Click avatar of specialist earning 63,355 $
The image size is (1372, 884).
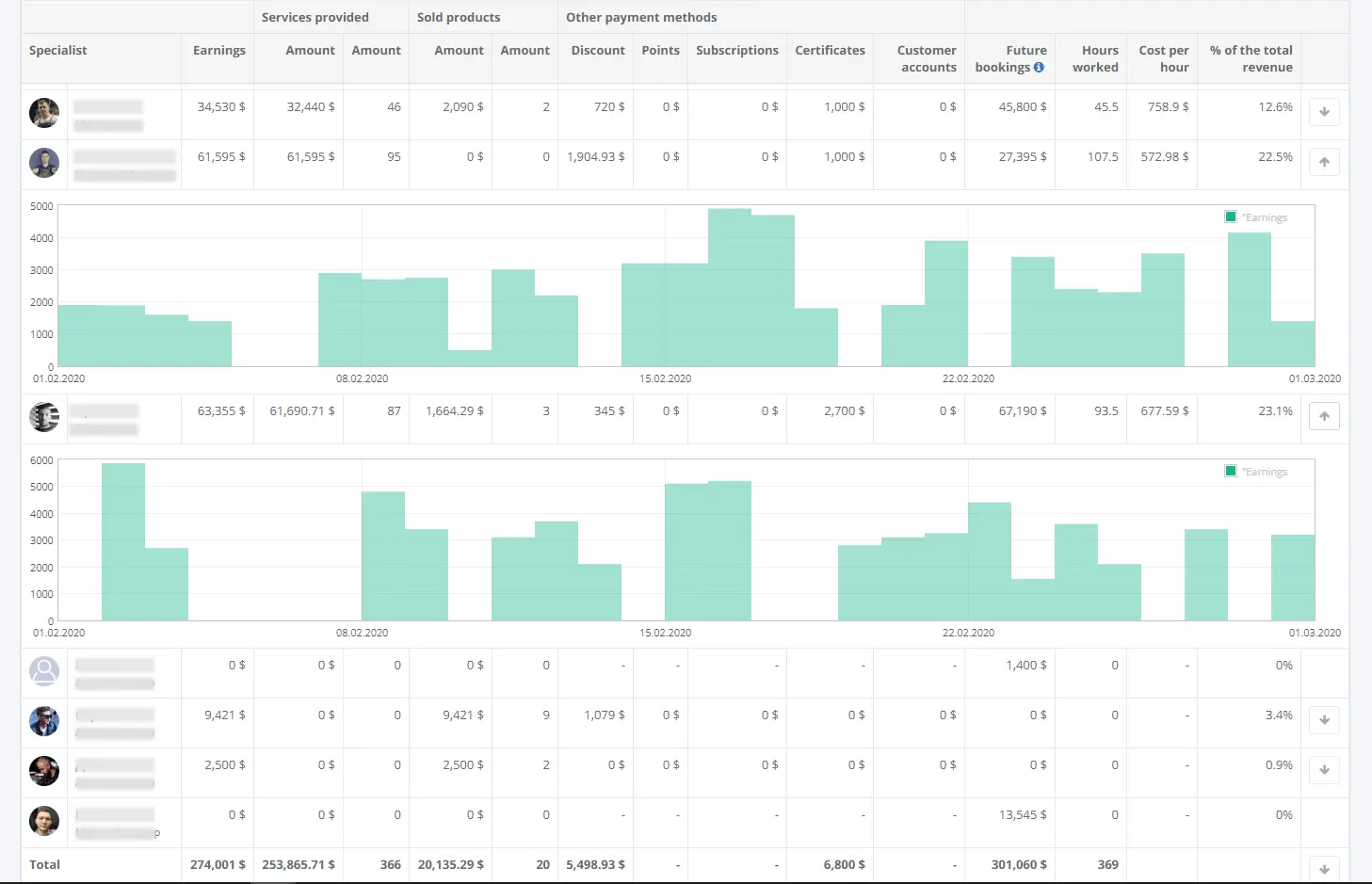(x=44, y=417)
